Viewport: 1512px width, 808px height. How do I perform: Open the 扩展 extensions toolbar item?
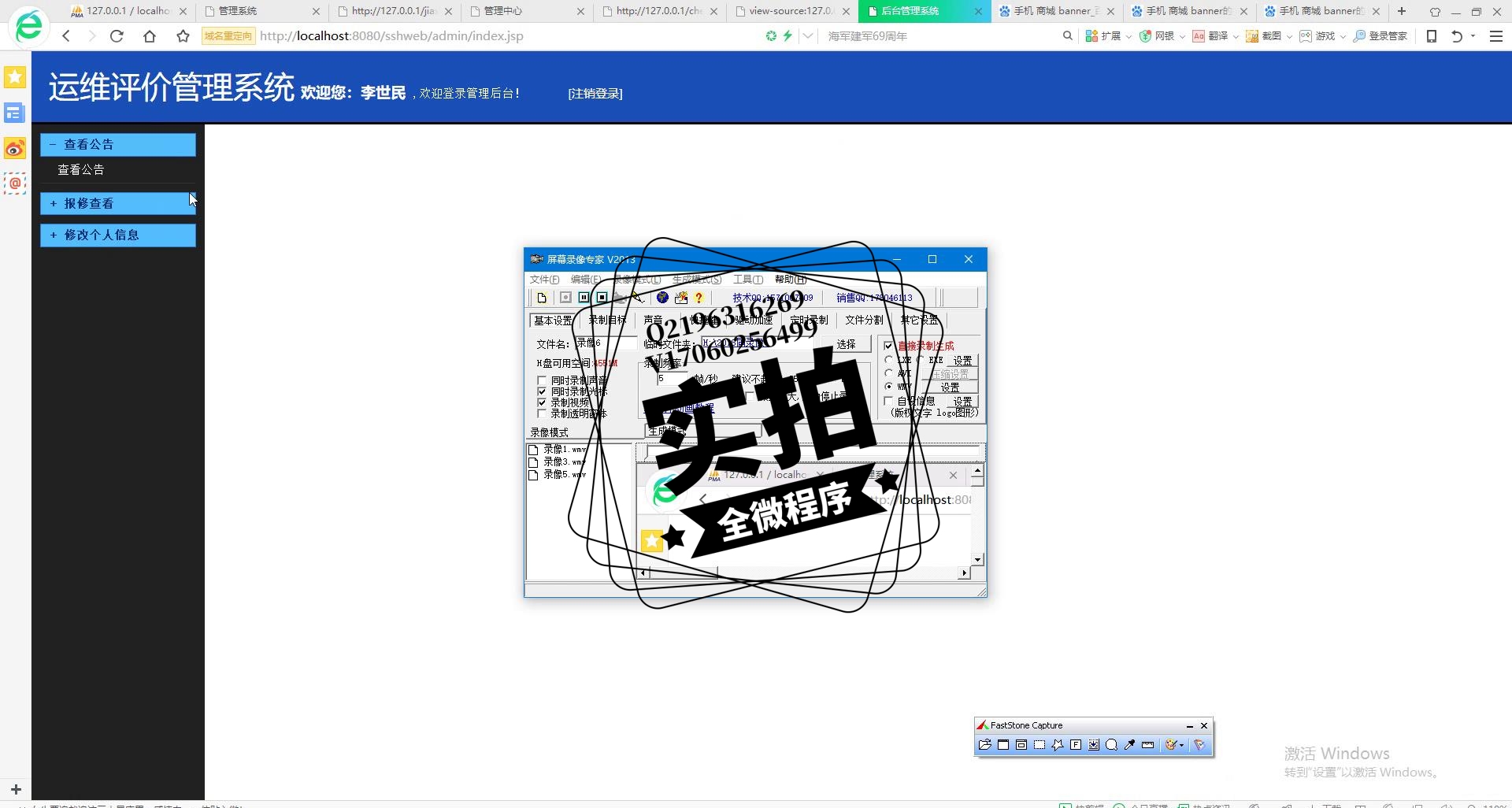tap(1103, 36)
